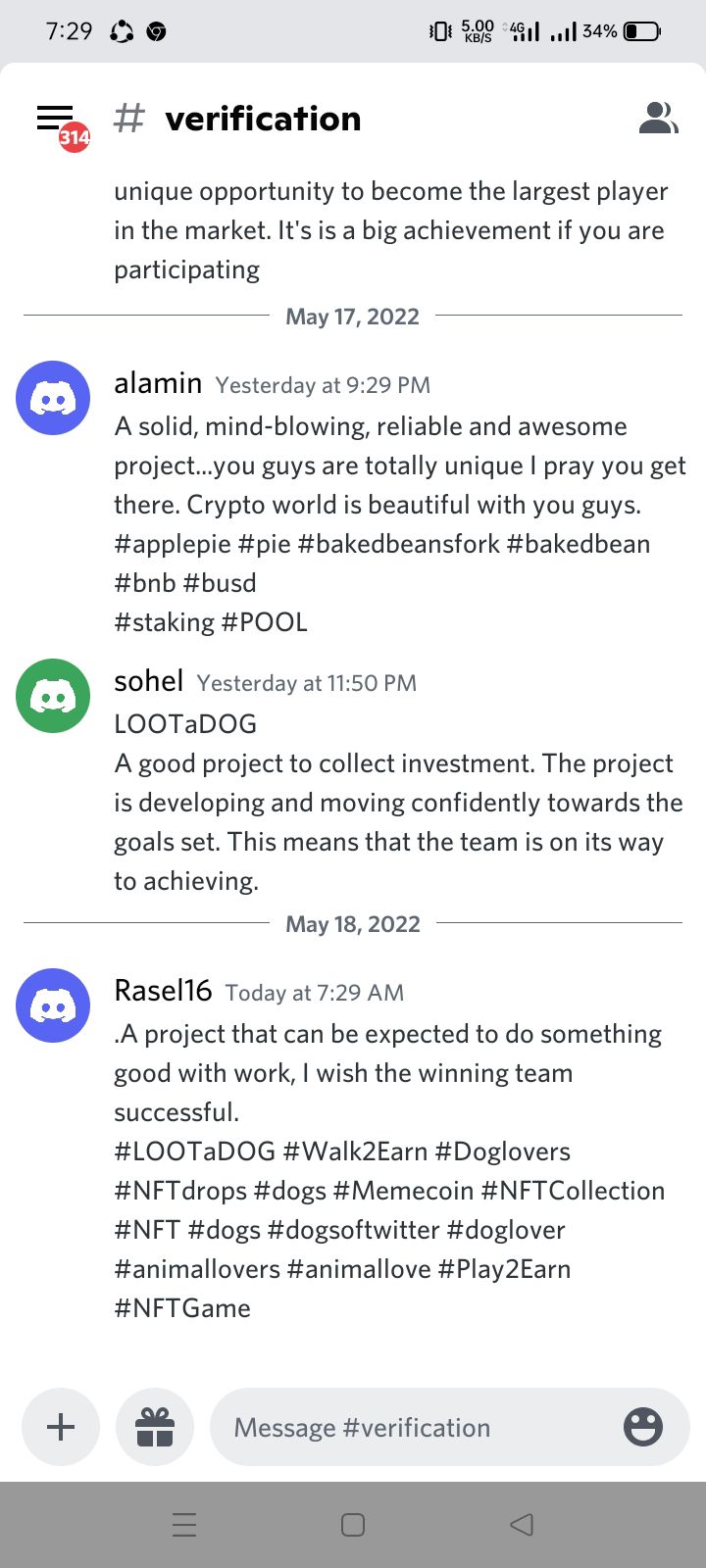Open Rasel16 username profile
Image resolution: width=706 pixels, height=1568 pixels.
point(163,991)
